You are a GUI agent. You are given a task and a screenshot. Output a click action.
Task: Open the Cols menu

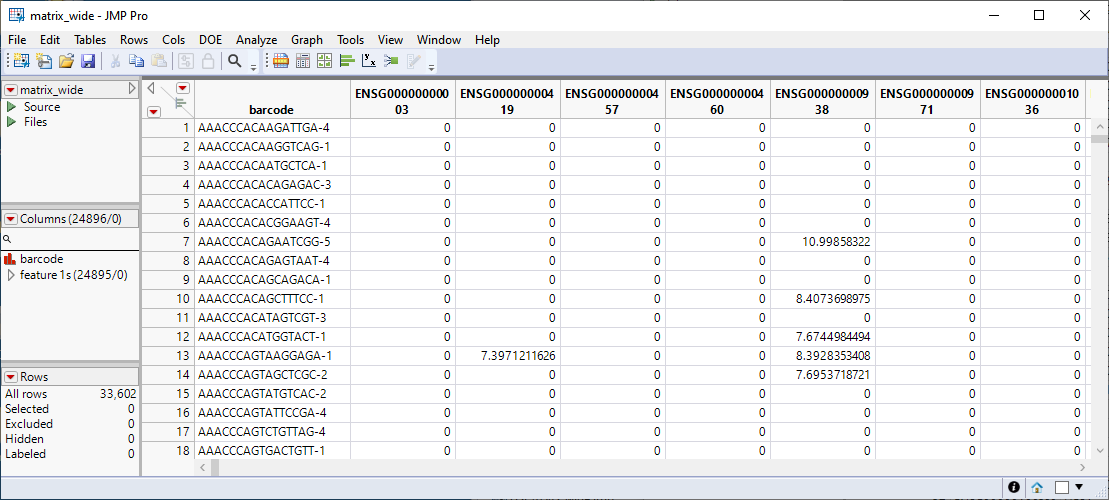click(173, 40)
